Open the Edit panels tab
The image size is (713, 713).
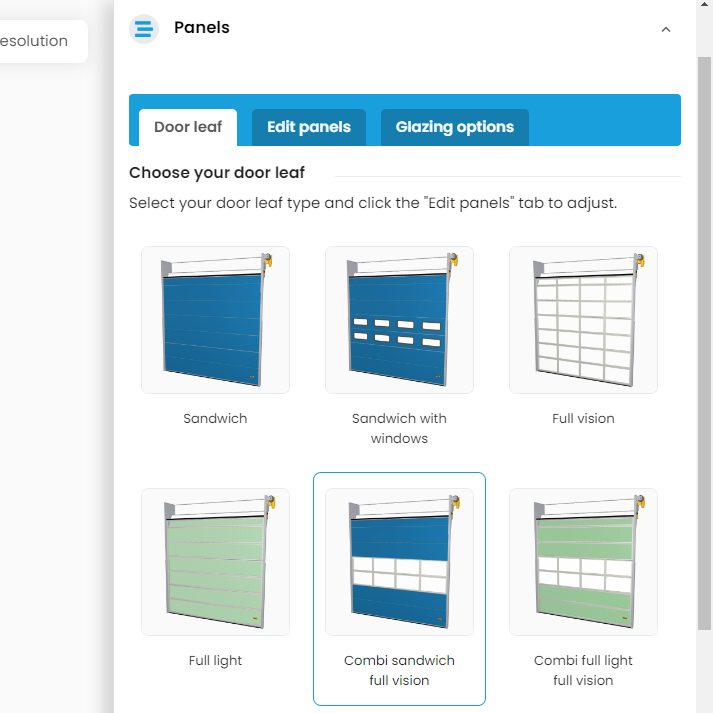coord(309,127)
